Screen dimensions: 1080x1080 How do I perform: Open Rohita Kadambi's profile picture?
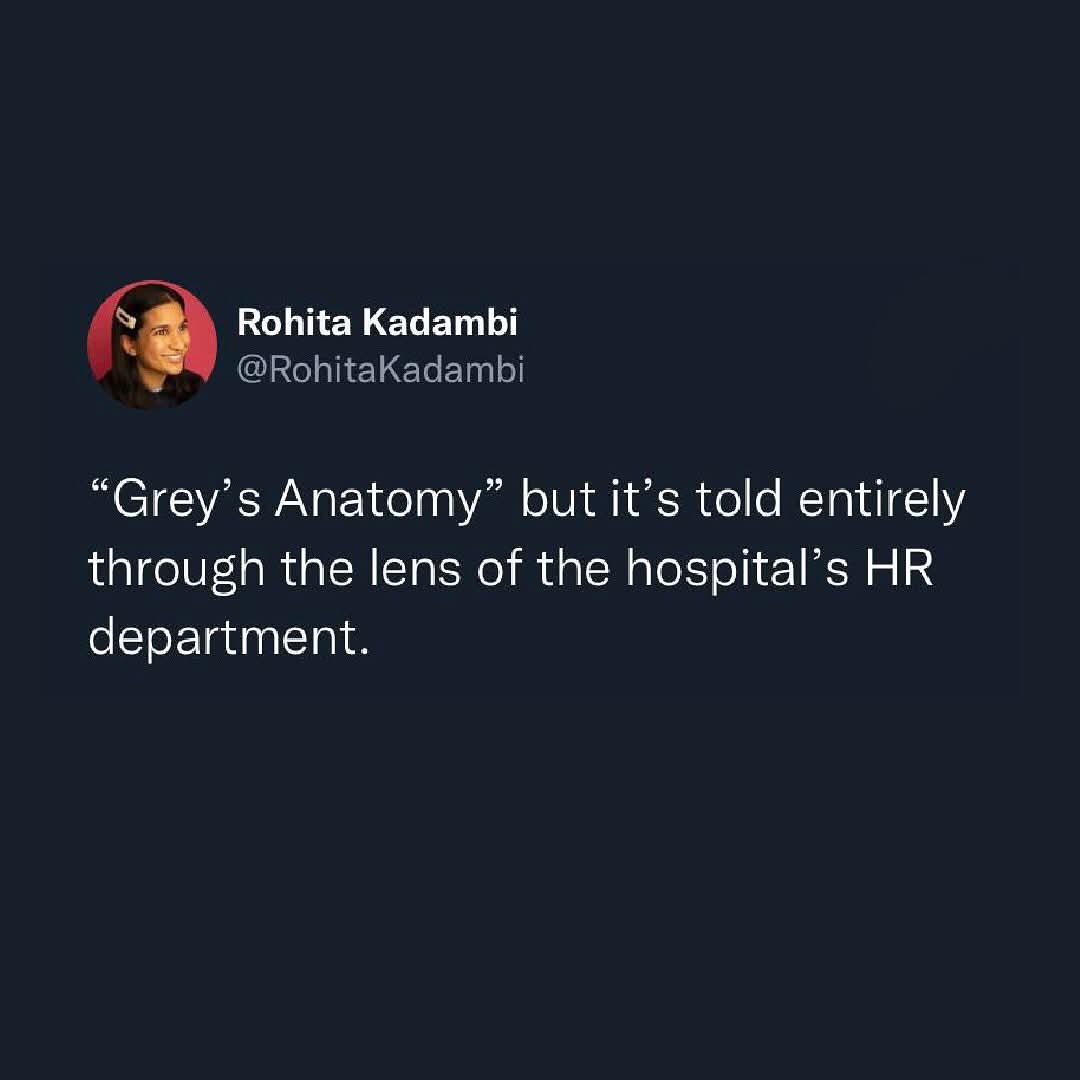coord(152,345)
